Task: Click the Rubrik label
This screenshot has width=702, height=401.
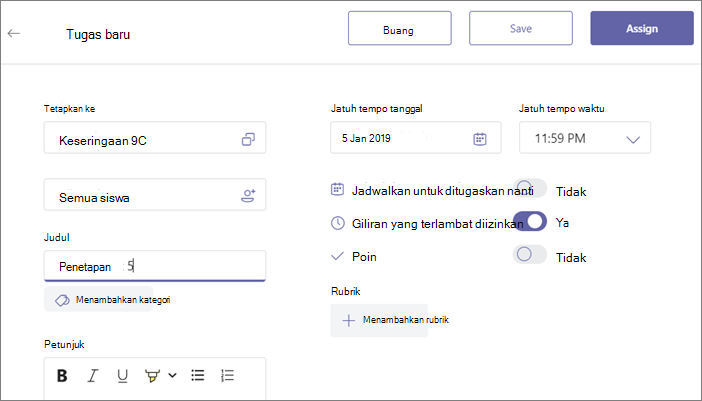Action: [346, 291]
